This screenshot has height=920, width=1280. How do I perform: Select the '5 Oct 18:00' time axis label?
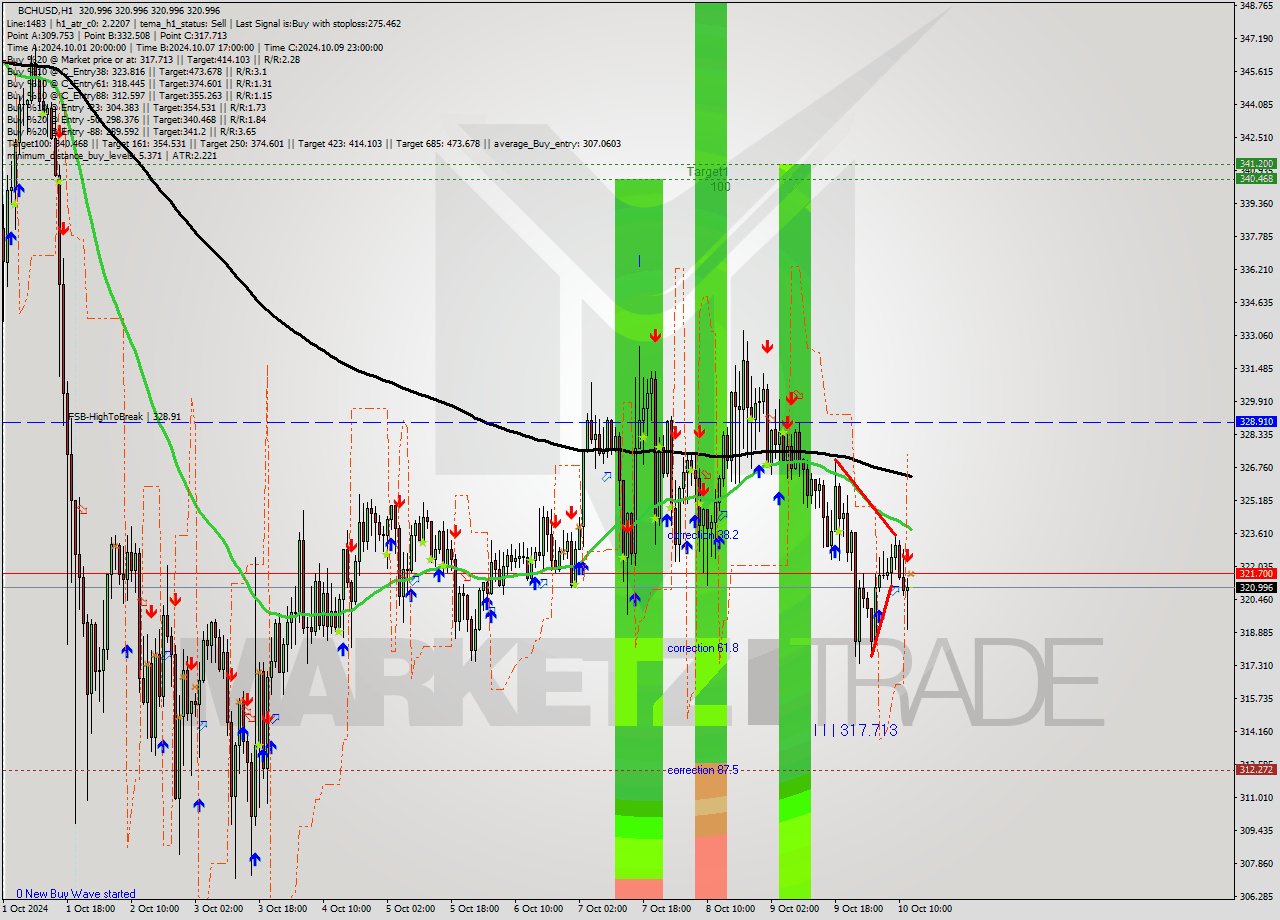click(x=474, y=909)
